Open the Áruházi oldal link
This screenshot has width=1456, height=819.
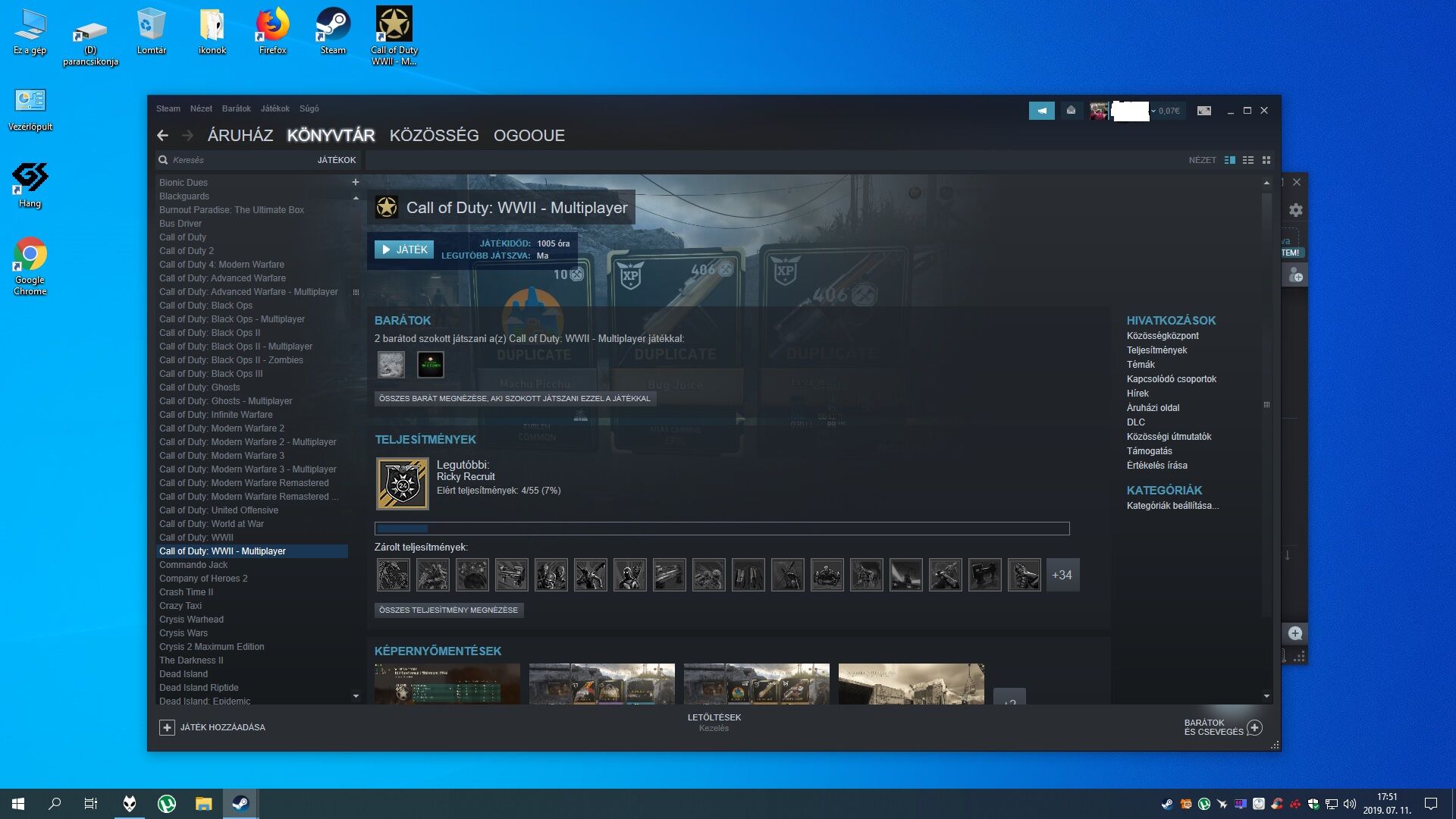coord(1153,408)
